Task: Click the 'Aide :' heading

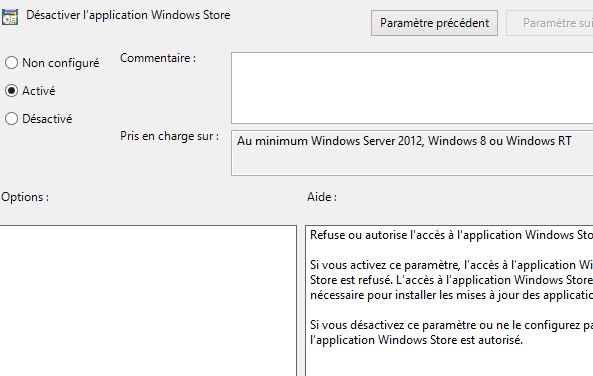Action: click(x=322, y=197)
